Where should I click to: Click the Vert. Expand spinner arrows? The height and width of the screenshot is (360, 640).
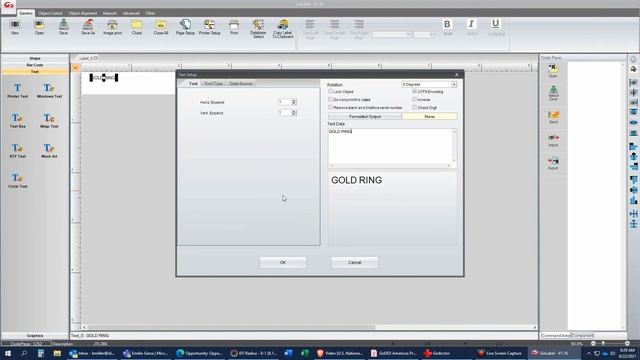pyautogui.click(x=294, y=112)
